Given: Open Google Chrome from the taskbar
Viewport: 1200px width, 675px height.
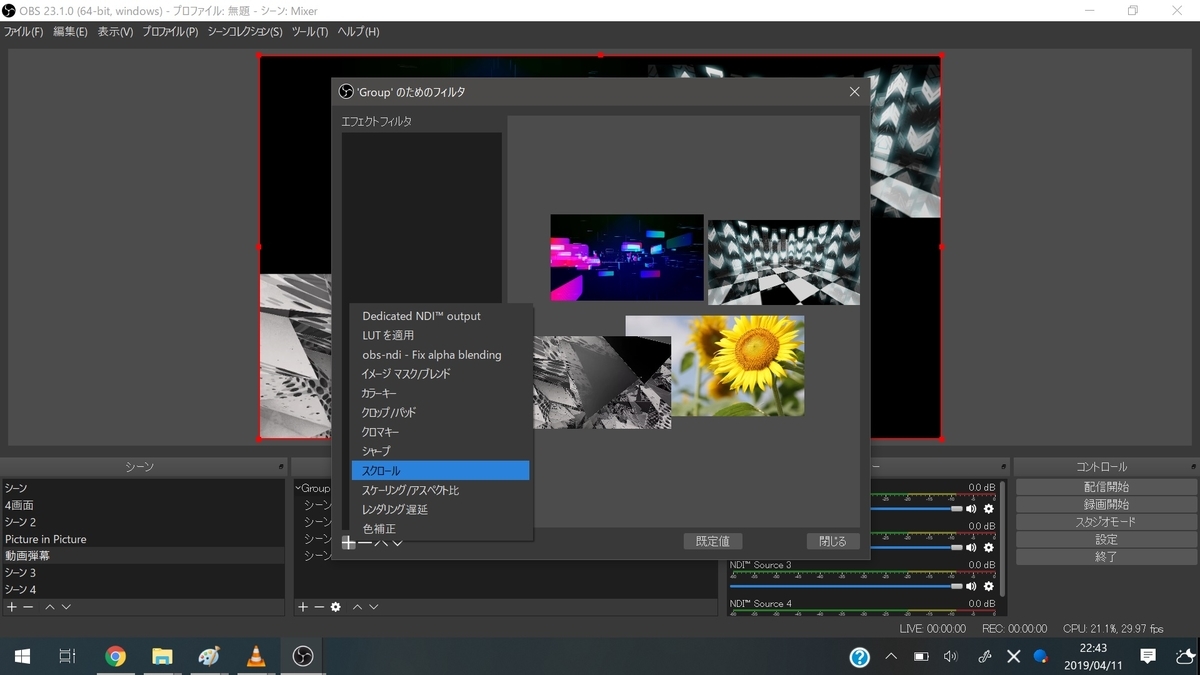Looking at the screenshot, I should click(116, 656).
